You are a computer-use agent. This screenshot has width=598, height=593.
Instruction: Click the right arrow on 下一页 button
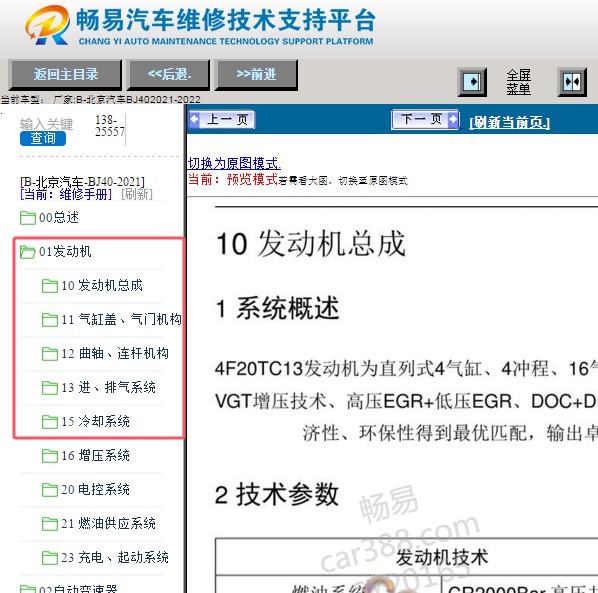(x=453, y=119)
